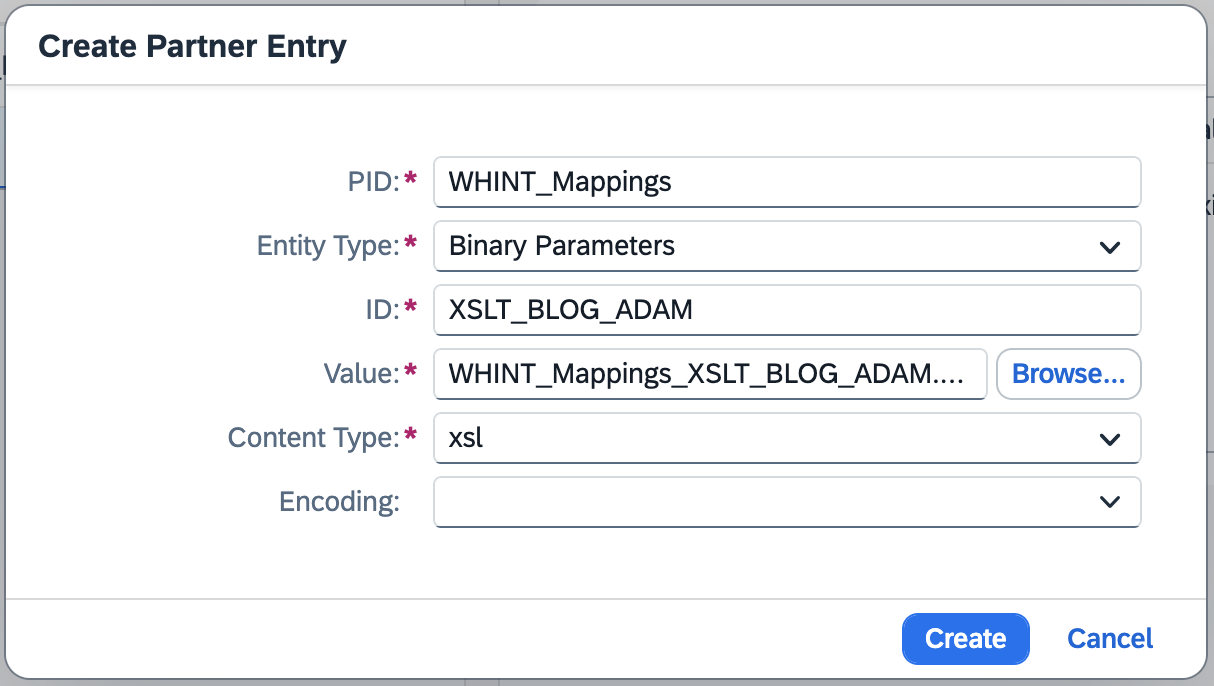Click the Entity Type: label
The width and height of the screenshot is (1214, 686).
coord(329,246)
